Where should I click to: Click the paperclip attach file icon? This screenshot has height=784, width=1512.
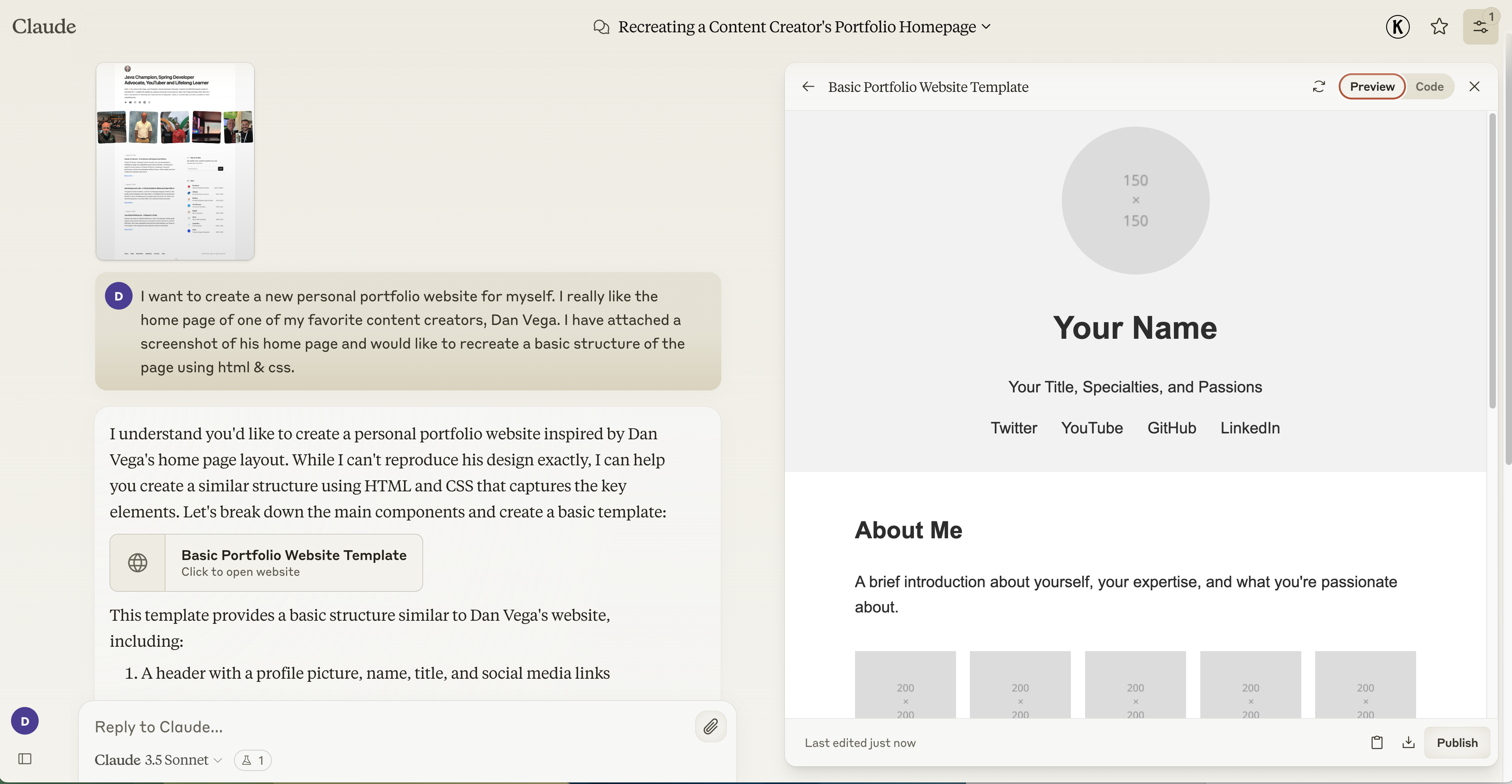710,726
